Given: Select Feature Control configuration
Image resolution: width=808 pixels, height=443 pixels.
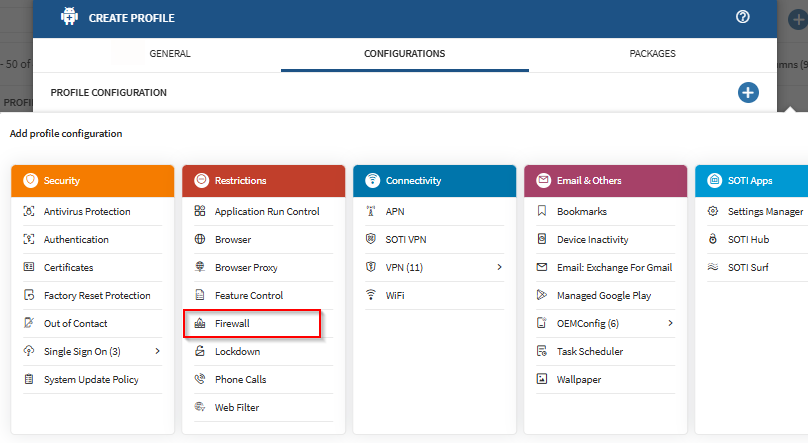Looking at the screenshot, I should 248,296.
